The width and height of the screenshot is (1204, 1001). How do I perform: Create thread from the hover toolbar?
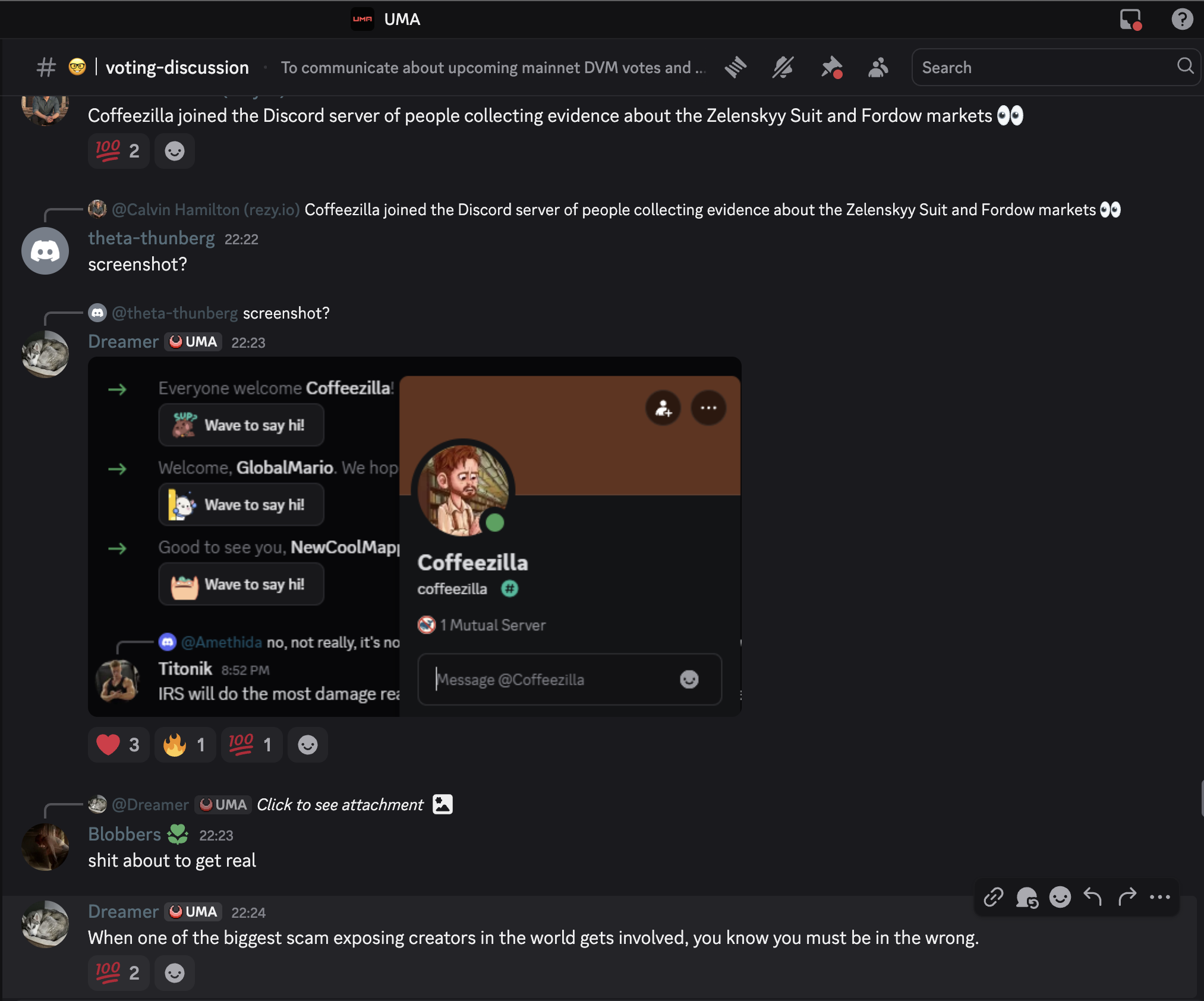tap(1027, 897)
